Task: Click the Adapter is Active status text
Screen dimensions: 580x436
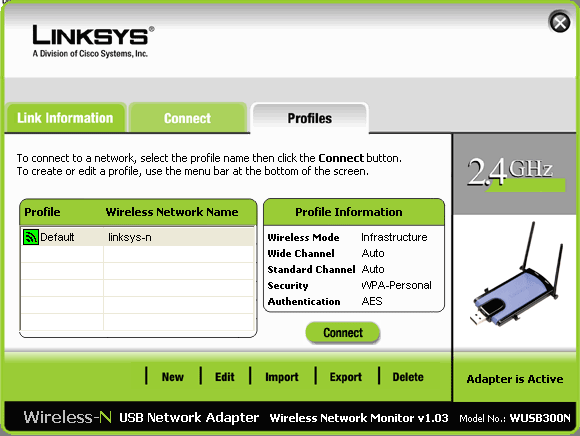Action: pyautogui.click(x=515, y=379)
